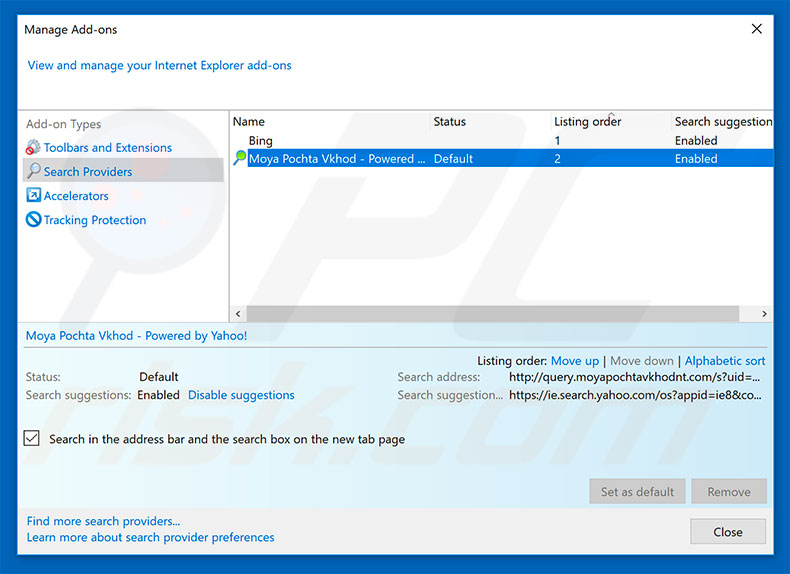Select the Bing search provider row
790x574 pixels.
point(261,141)
